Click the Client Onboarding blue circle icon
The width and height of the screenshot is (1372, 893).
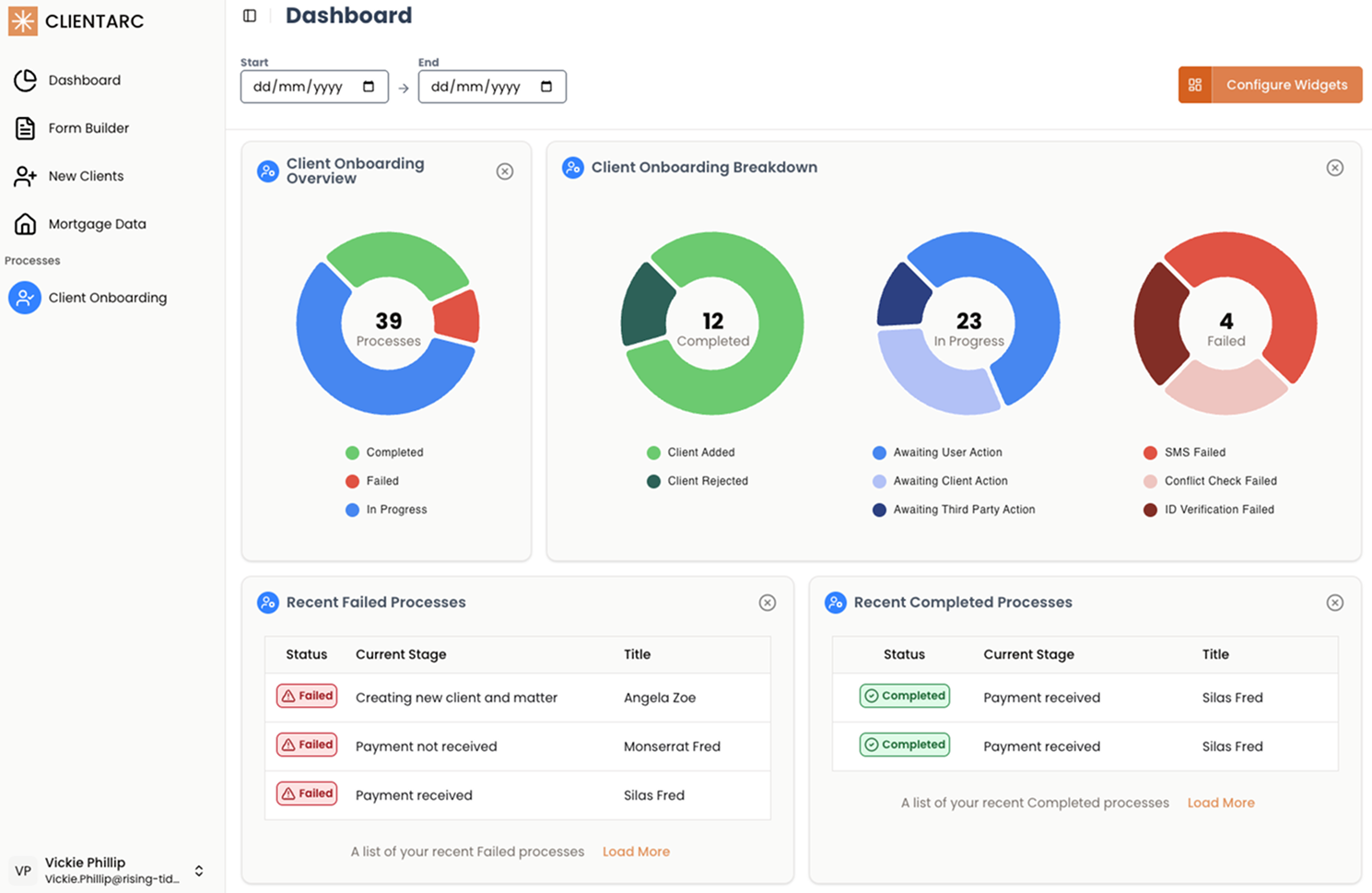click(25, 298)
